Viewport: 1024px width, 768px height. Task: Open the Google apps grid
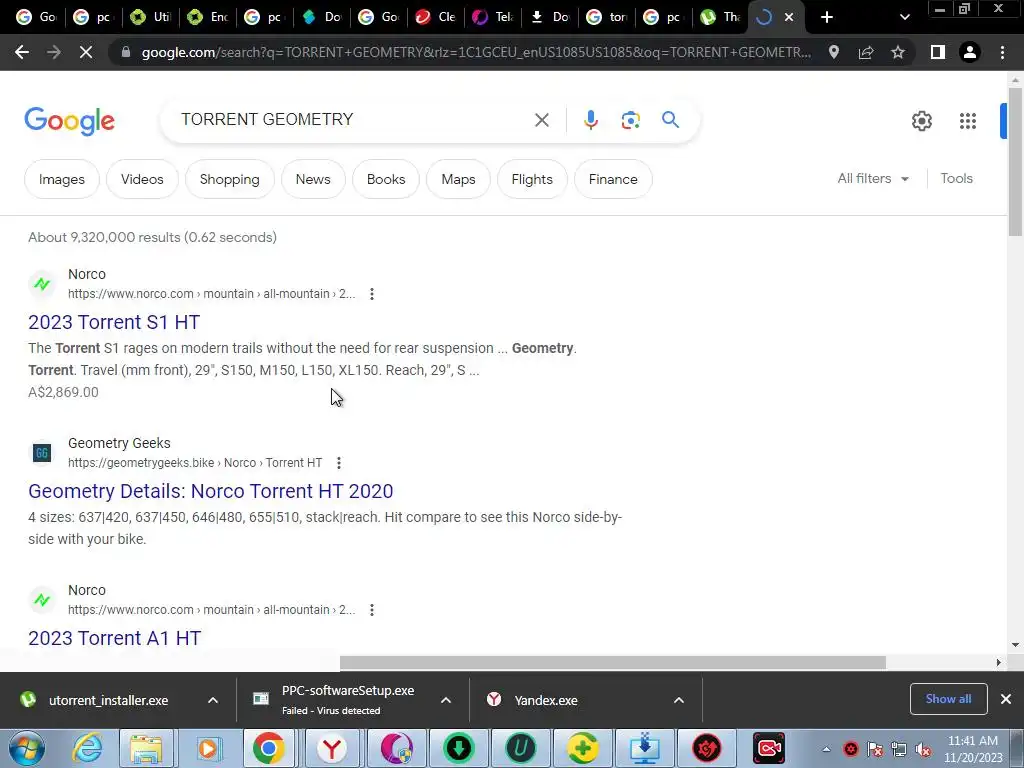click(968, 121)
